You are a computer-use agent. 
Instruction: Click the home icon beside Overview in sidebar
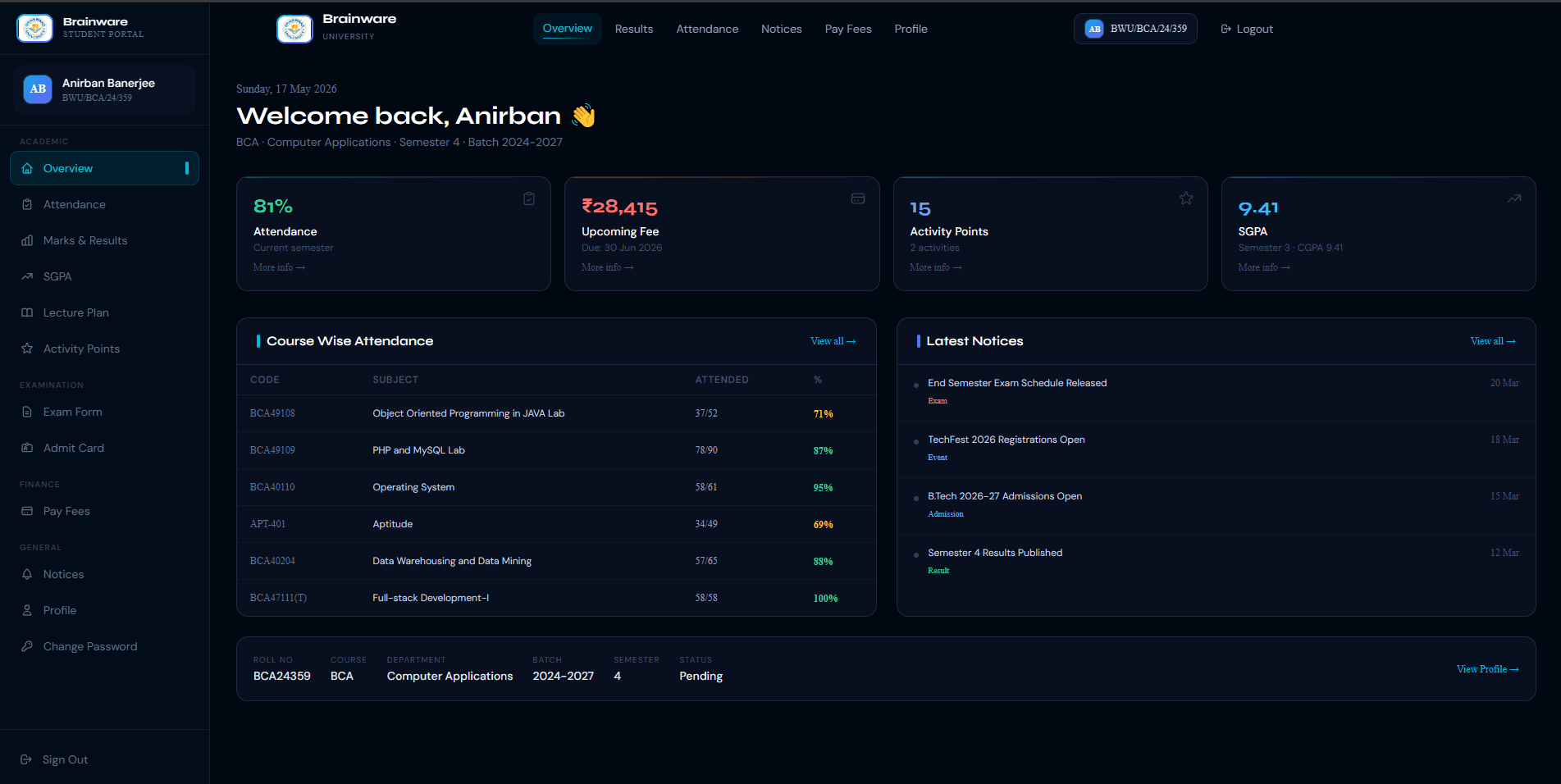pyautogui.click(x=27, y=168)
